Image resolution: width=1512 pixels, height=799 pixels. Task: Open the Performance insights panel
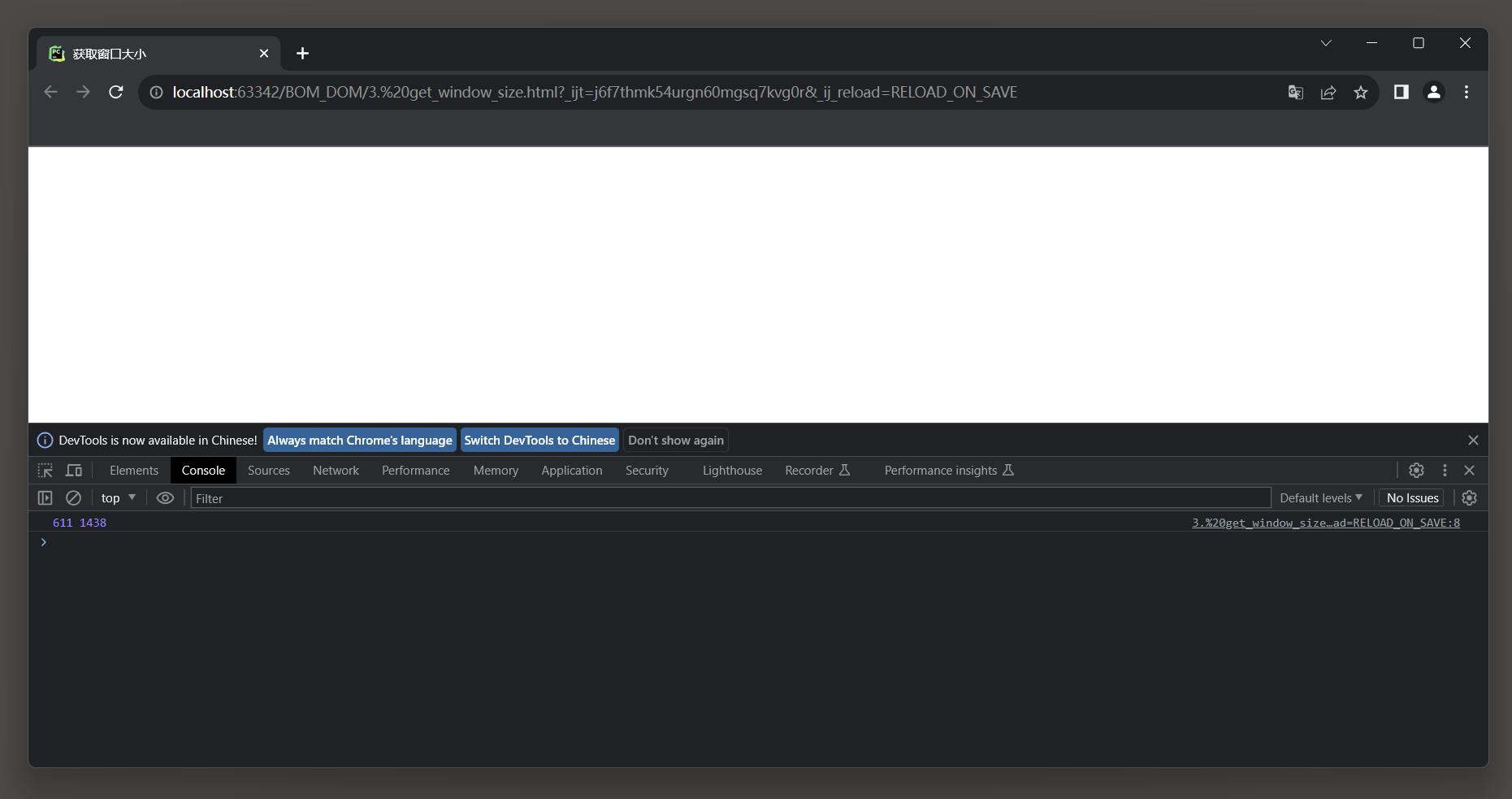tap(949, 471)
